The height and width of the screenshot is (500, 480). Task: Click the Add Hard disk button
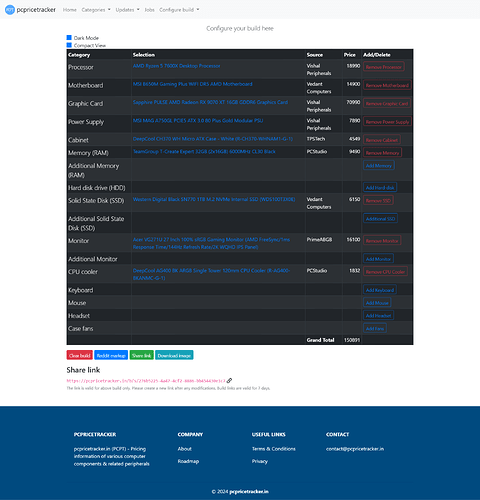coord(380,187)
